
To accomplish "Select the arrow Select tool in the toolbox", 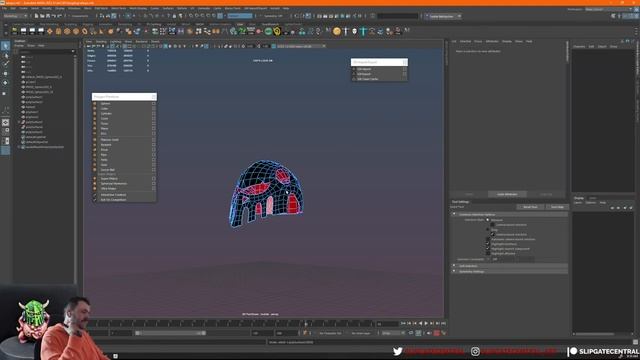I will pos(5,46).
